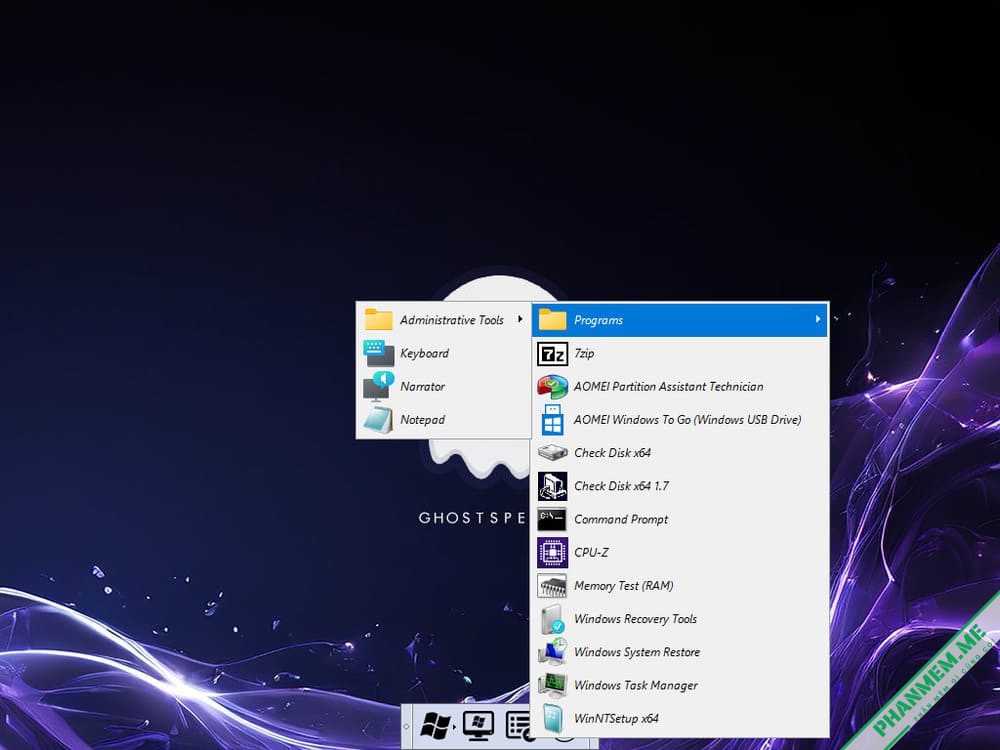Click the Windows flag start button
The image size is (1000, 750).
click(436, 726)
